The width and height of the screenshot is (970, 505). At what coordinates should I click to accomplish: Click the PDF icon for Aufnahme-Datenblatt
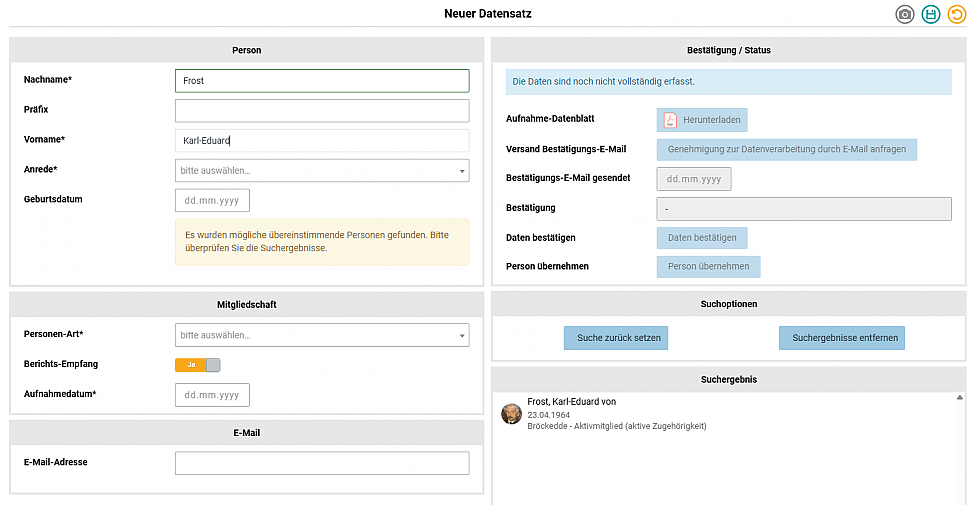pos(671,120)
